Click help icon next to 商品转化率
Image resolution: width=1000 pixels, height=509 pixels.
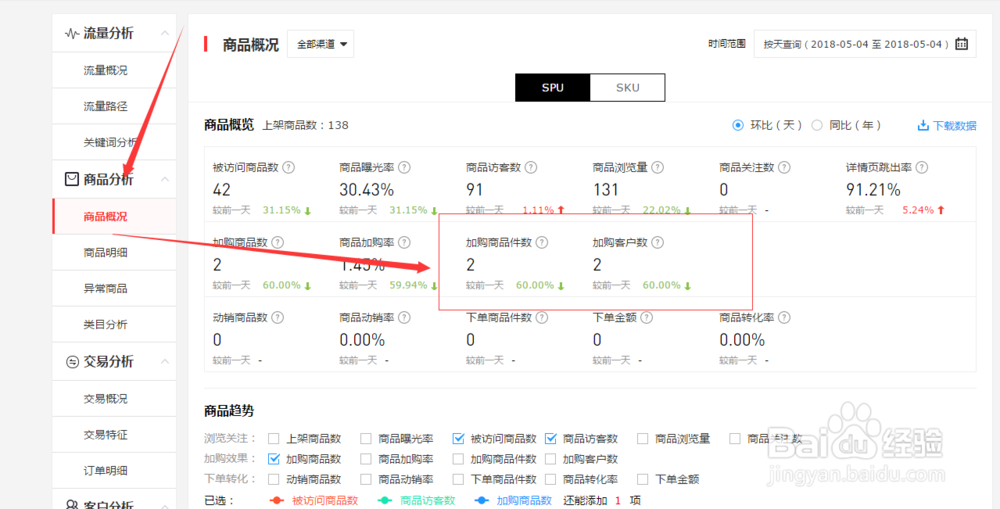pyautogui.click(x=784, y=317)
